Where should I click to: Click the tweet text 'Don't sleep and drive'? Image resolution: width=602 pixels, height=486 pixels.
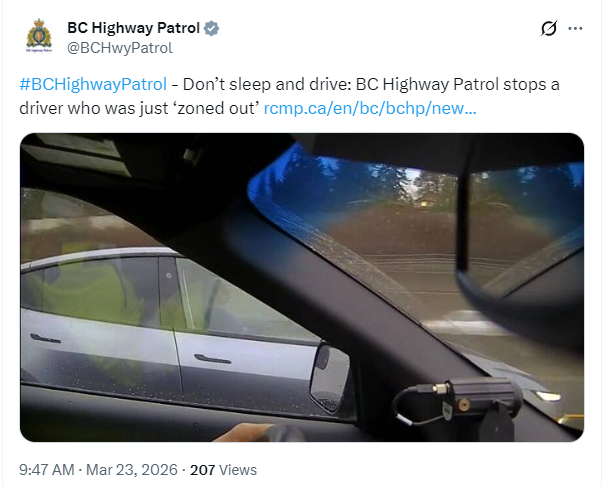tap(265, 84)
